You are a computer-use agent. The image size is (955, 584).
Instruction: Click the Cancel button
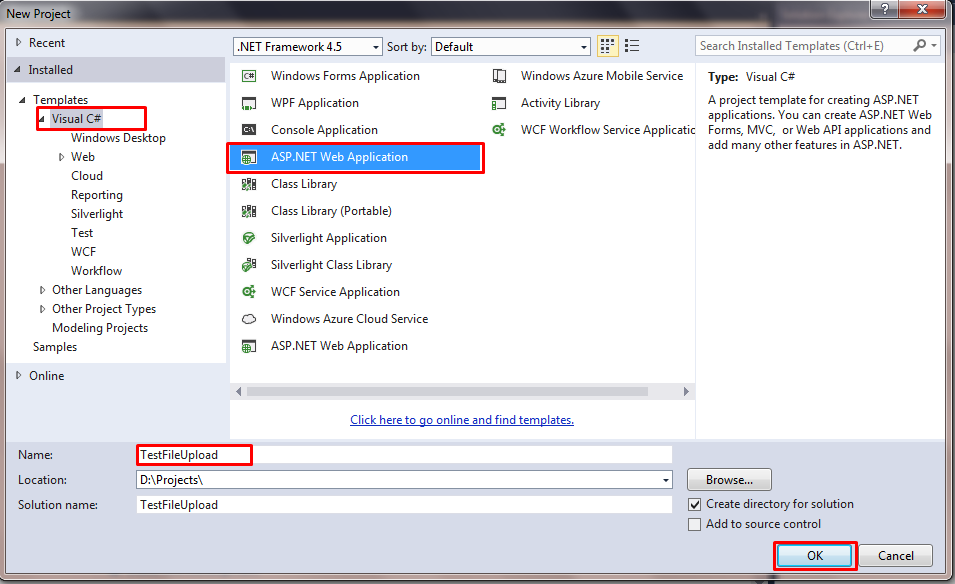[895, 556]
